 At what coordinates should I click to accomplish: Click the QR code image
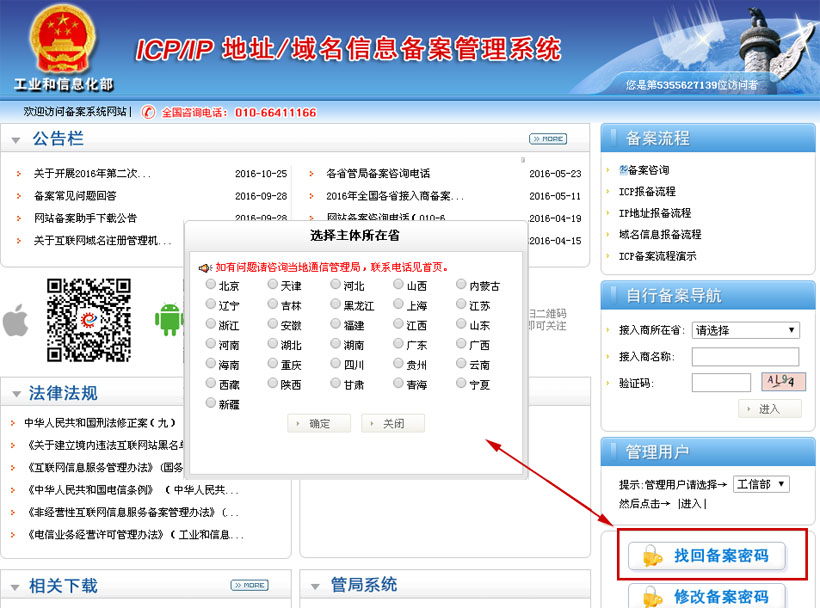tap(89, 319)
